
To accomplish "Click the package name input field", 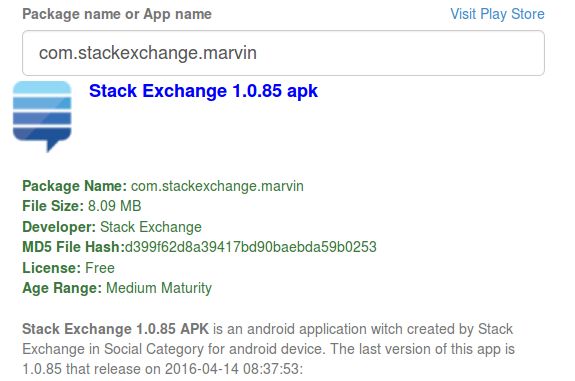I will point(283,53).
